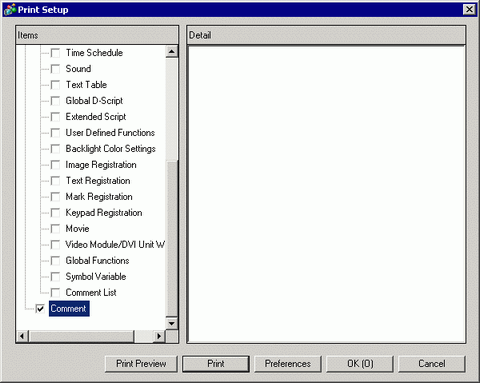Click the horizontal scrollbar thumb in Items

82,336
